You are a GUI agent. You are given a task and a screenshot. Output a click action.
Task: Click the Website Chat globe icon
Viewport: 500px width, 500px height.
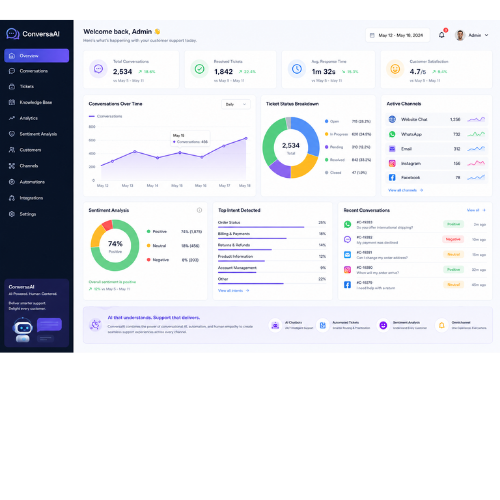tap(392, 119)
